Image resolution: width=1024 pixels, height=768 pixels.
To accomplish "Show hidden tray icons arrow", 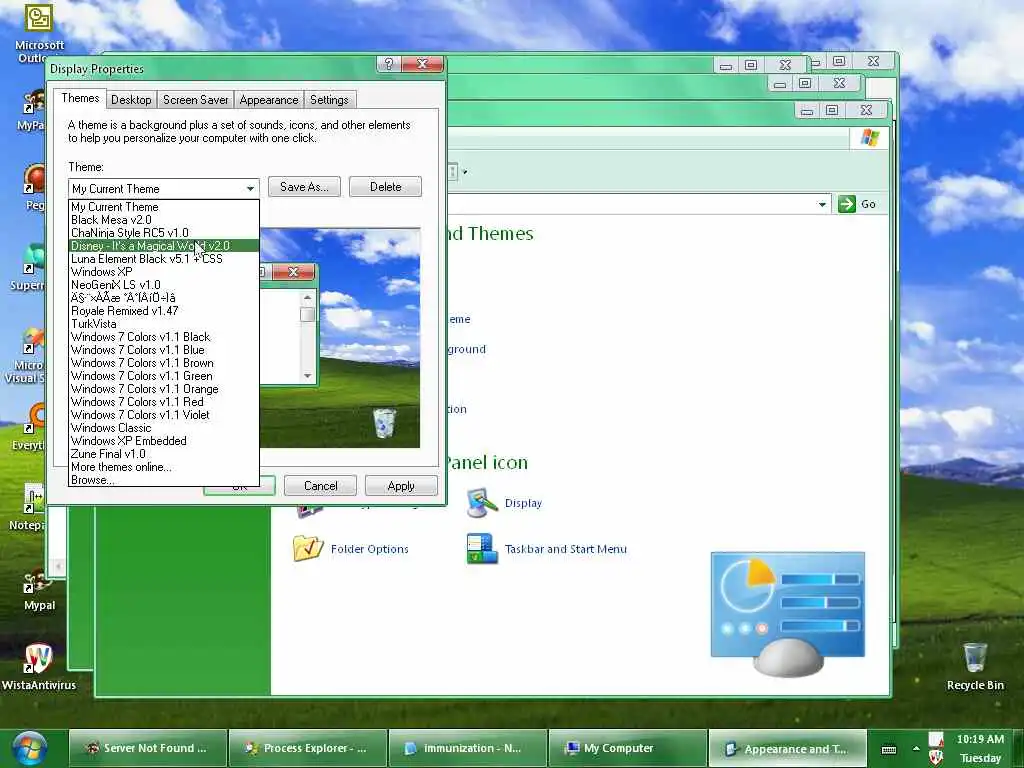I will click(x=916, y=748).
